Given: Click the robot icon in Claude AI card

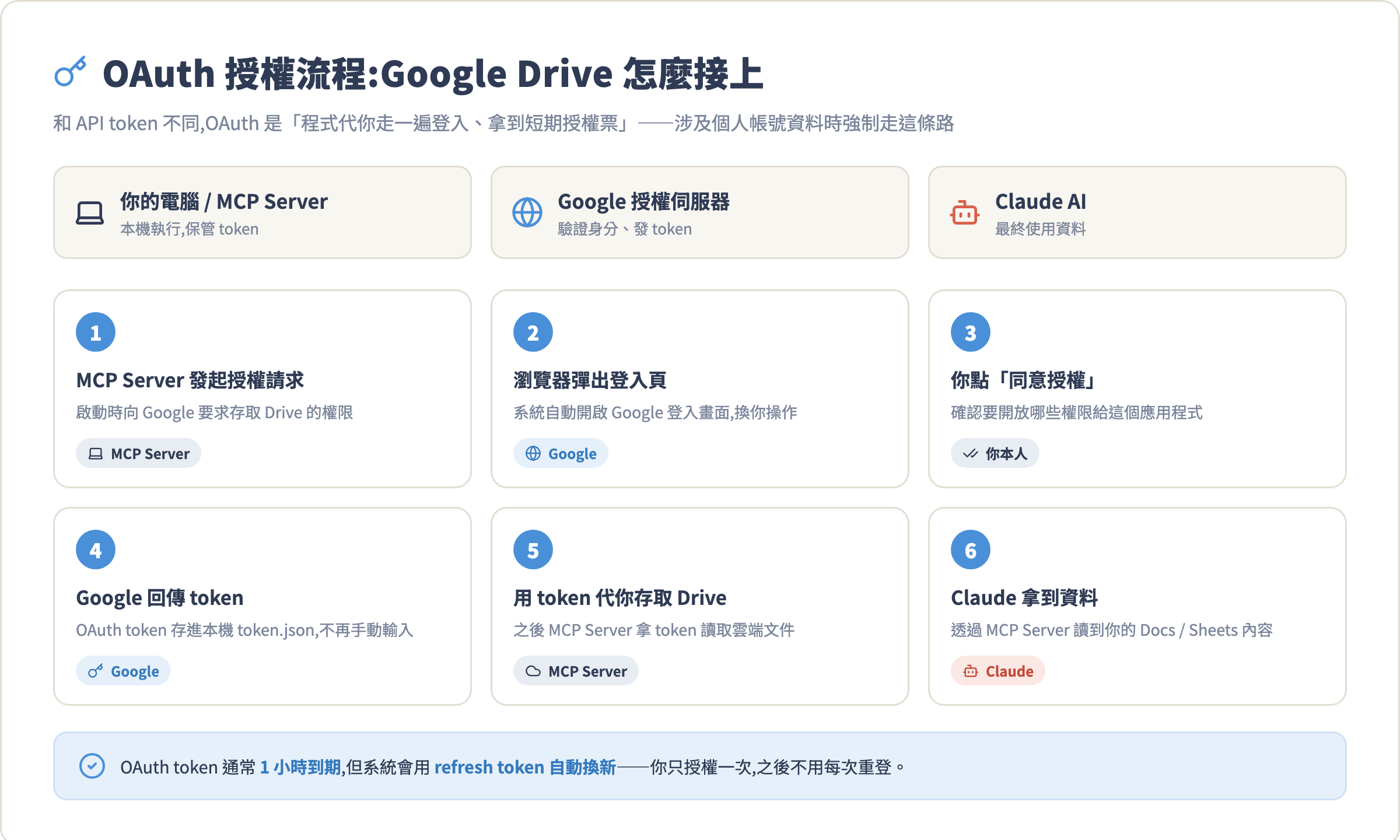Looking at the screenshot, I should [x=965, y=213].
